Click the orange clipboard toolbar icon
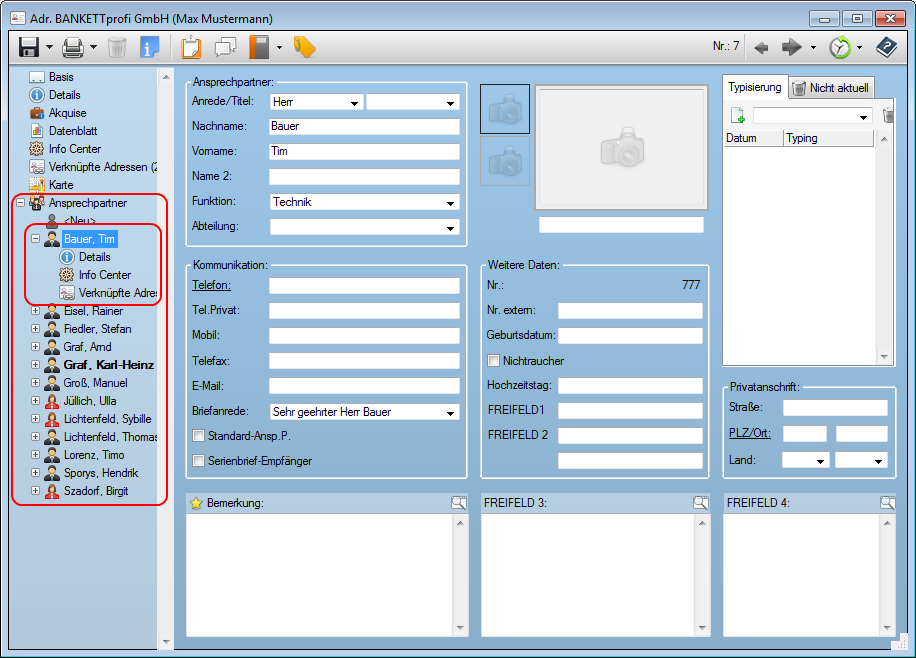 pos(190,47)
